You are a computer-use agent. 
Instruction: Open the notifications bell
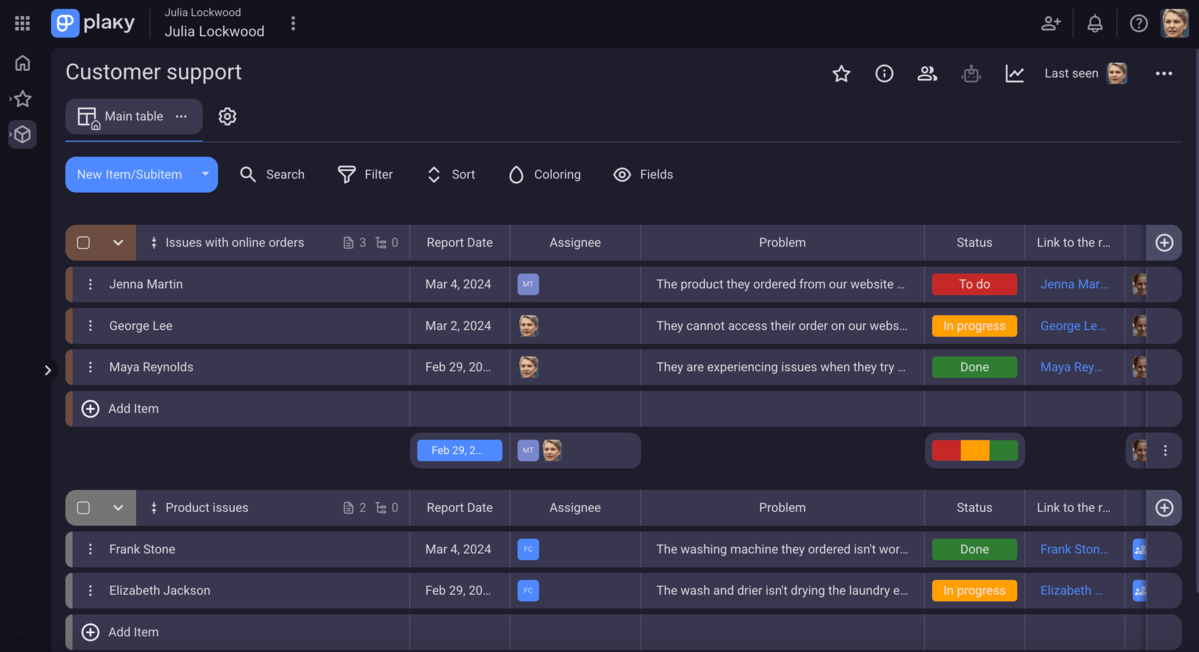point(1094,22)
